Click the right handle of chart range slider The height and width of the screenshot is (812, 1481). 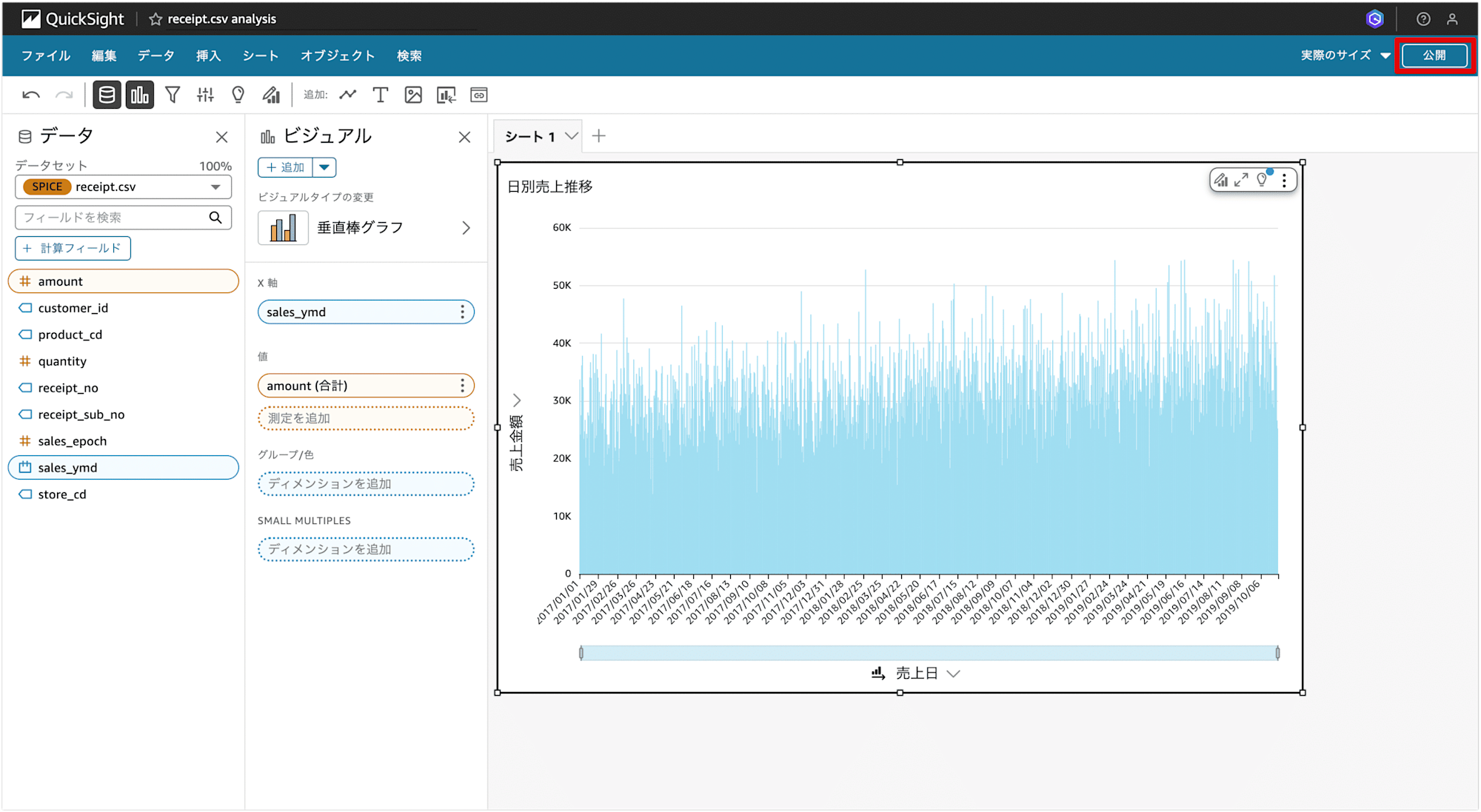[1277, 653]
